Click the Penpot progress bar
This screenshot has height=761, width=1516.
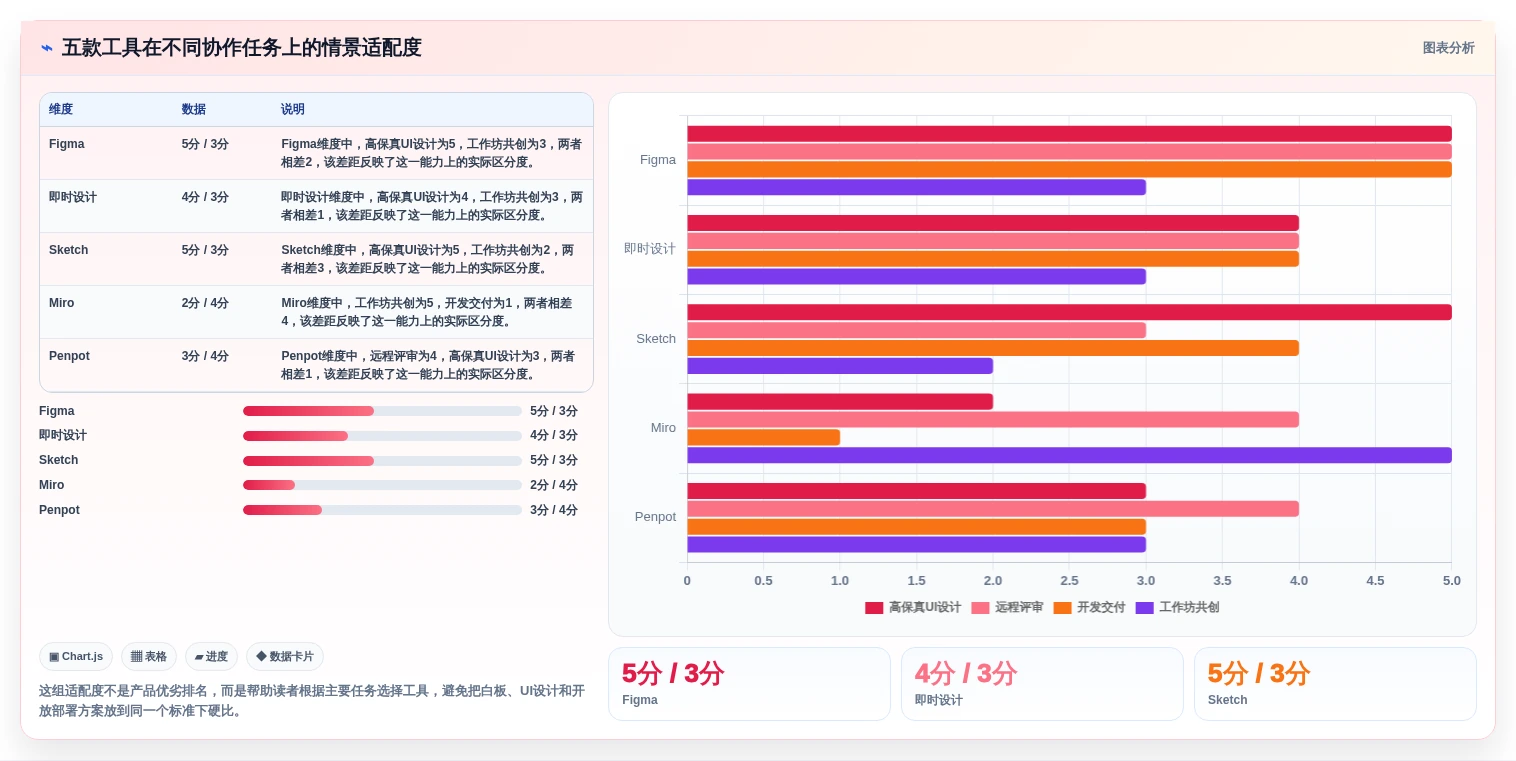point(382,510)
